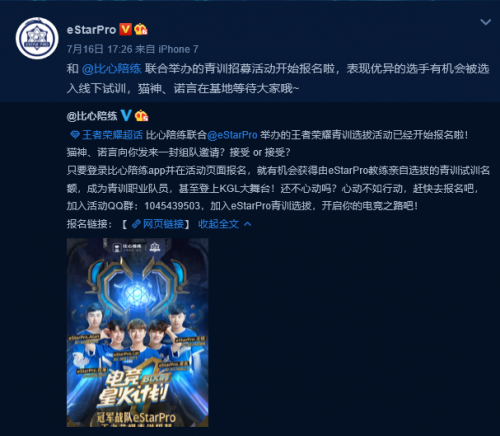
Task: Click the up chevron after 收起全文
Action: pos(247,224)
